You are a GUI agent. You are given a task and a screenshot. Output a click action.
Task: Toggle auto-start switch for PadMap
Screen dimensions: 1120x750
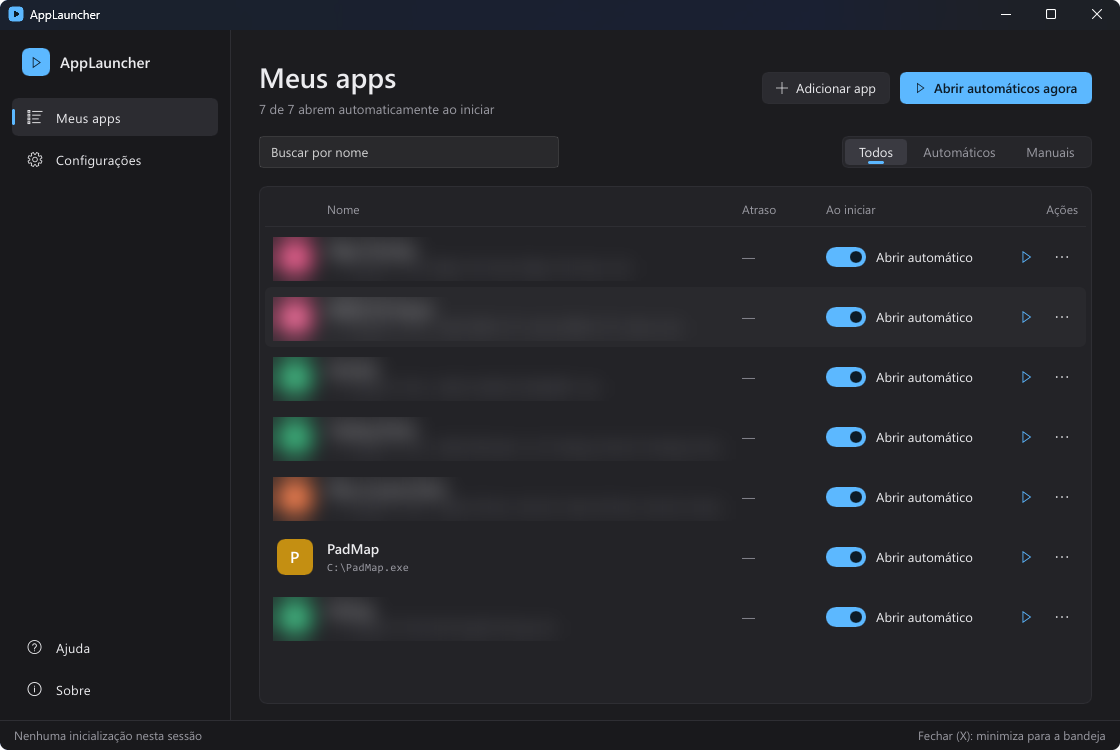(x=846, y=557)
